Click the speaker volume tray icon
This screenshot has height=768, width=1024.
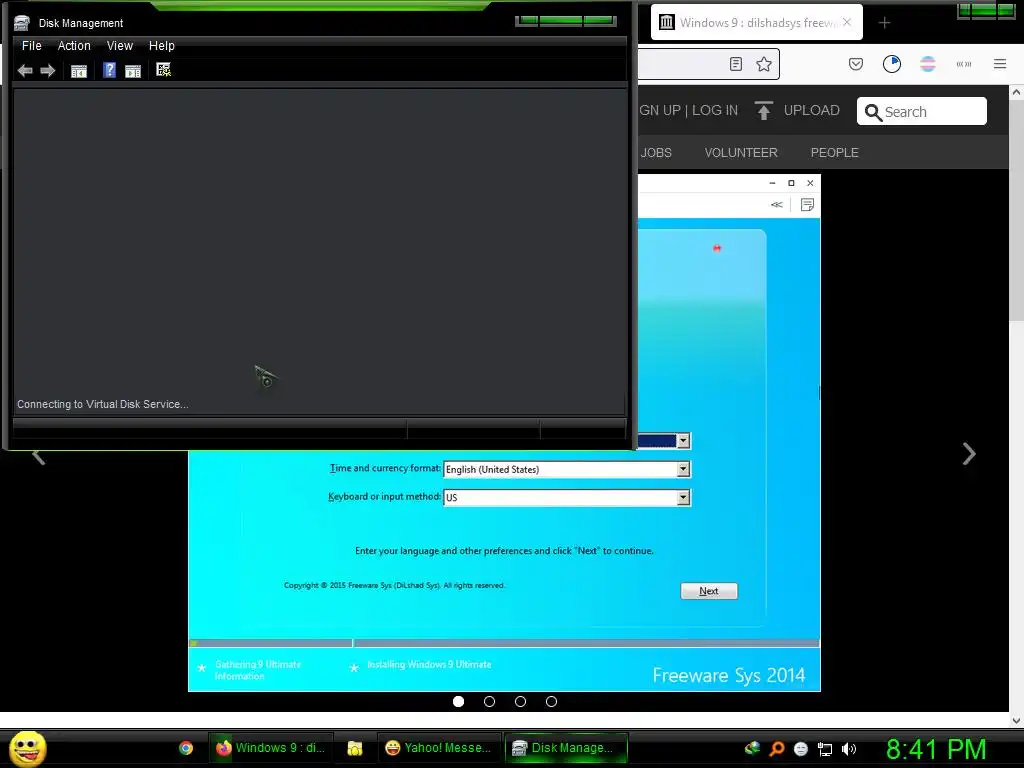click(x=848, y=749)
